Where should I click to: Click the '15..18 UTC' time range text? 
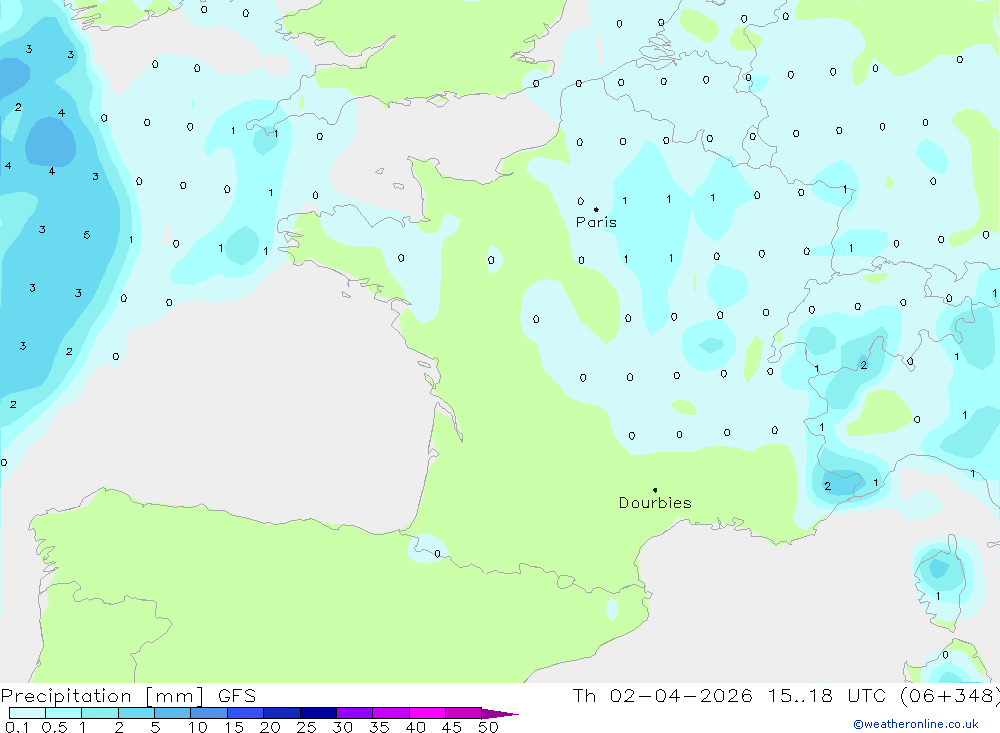(x=827, y=696)
